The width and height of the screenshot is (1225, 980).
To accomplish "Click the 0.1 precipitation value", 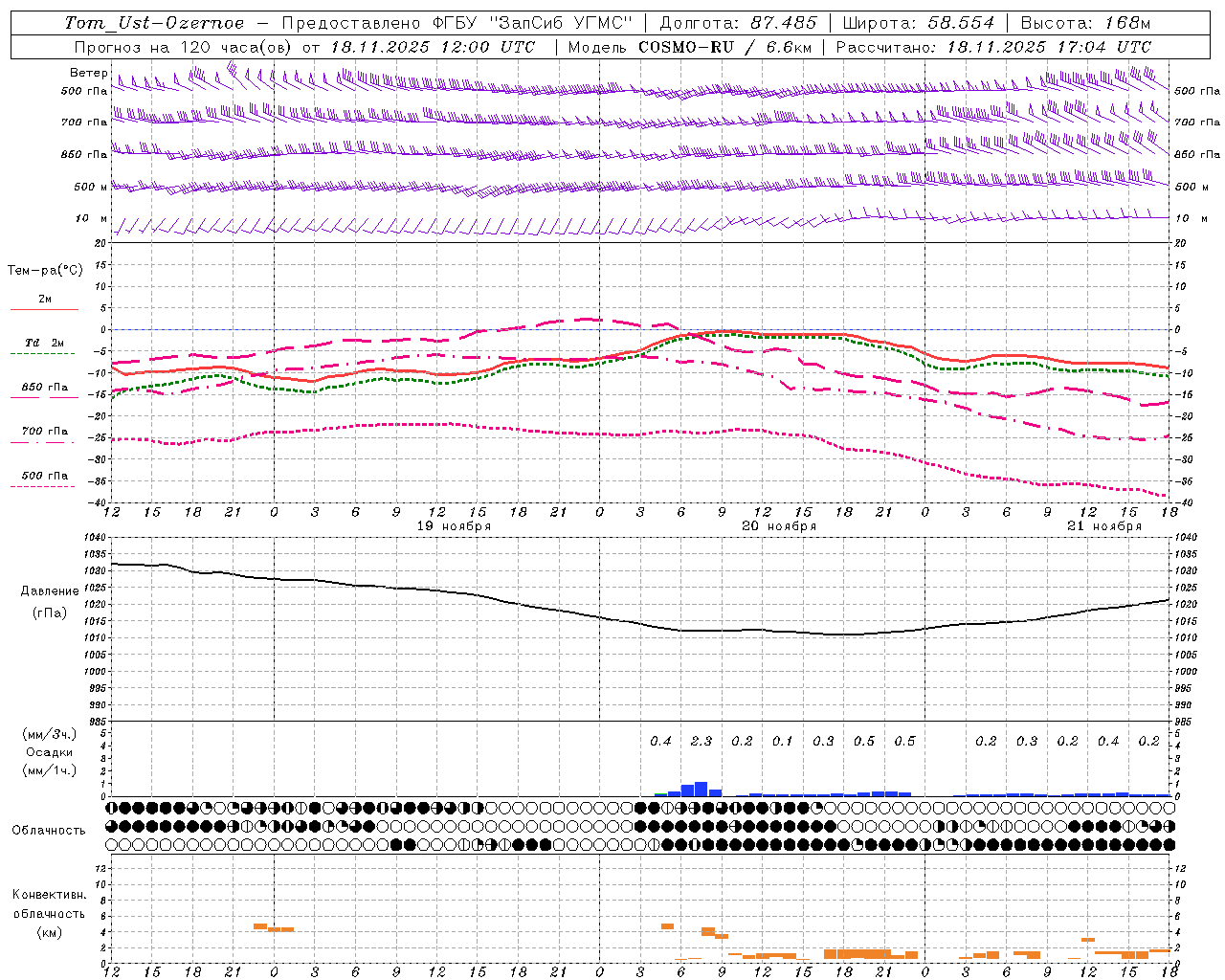I will pyautogui.click(x=783, y=741).
